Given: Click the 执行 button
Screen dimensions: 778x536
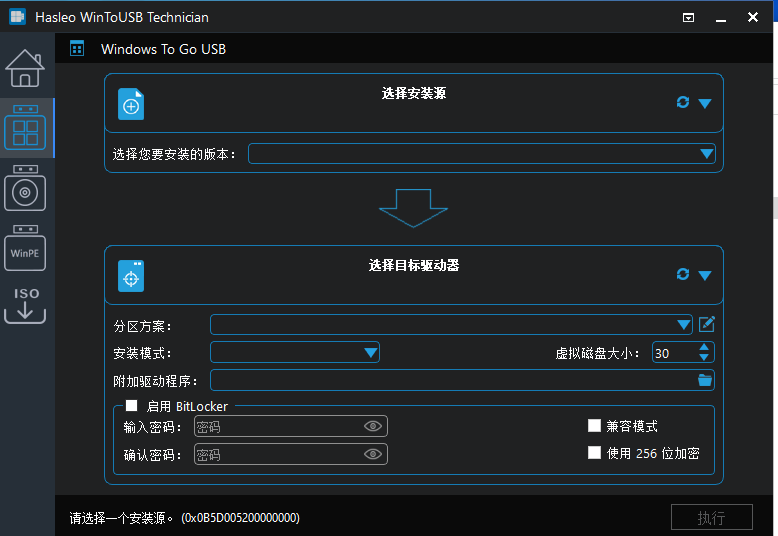Looking at the screenshot, I should tap(712, 518).
